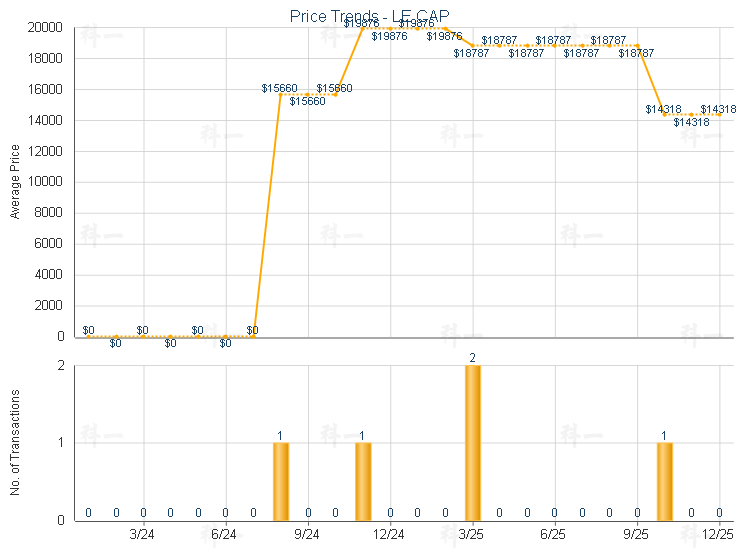Click the 12/25 x-axis date label
This screenshot has width=740, height=550.
click(718, 536)
